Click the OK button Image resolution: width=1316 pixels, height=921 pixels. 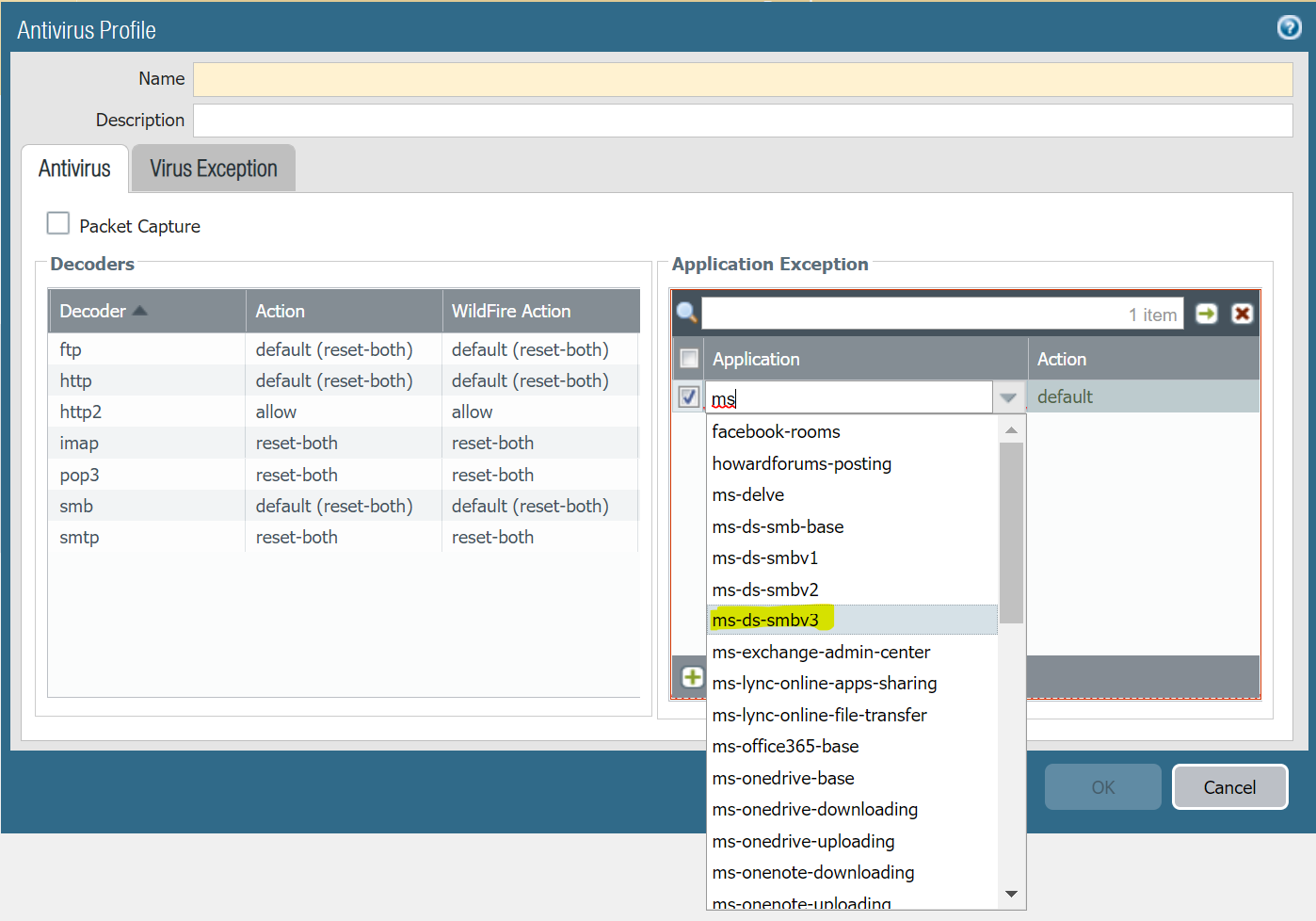[x=1102, y=787]
